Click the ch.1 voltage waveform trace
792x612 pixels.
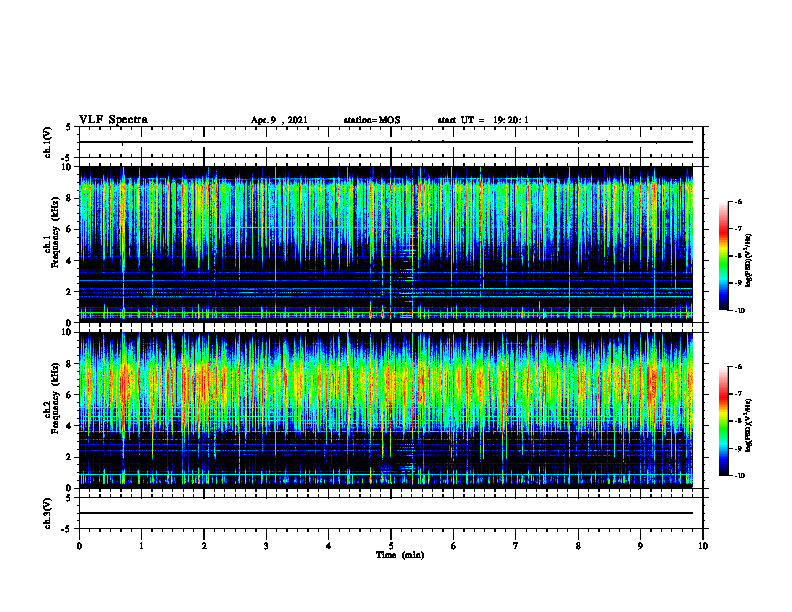386,142
